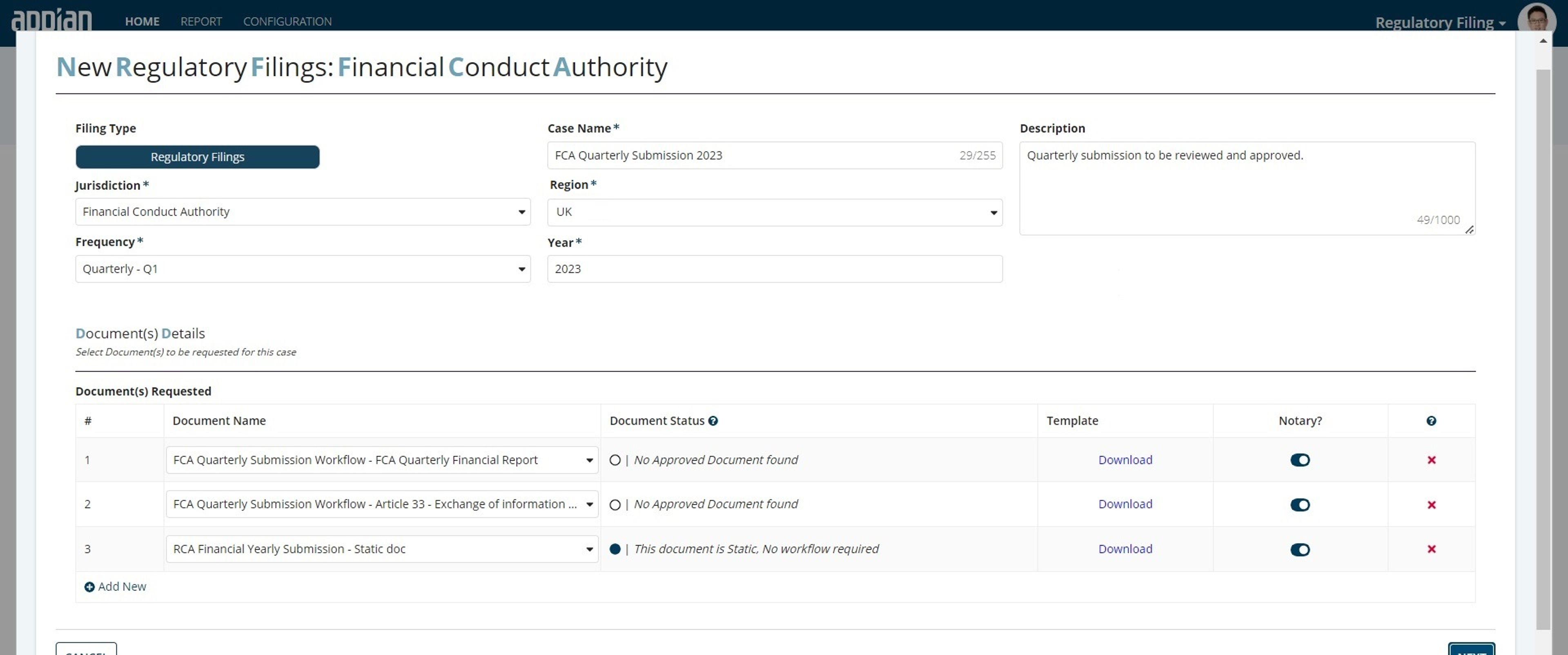Open the REPORT tab
The height and width of the screenshot is (655, 1568).
201,21
